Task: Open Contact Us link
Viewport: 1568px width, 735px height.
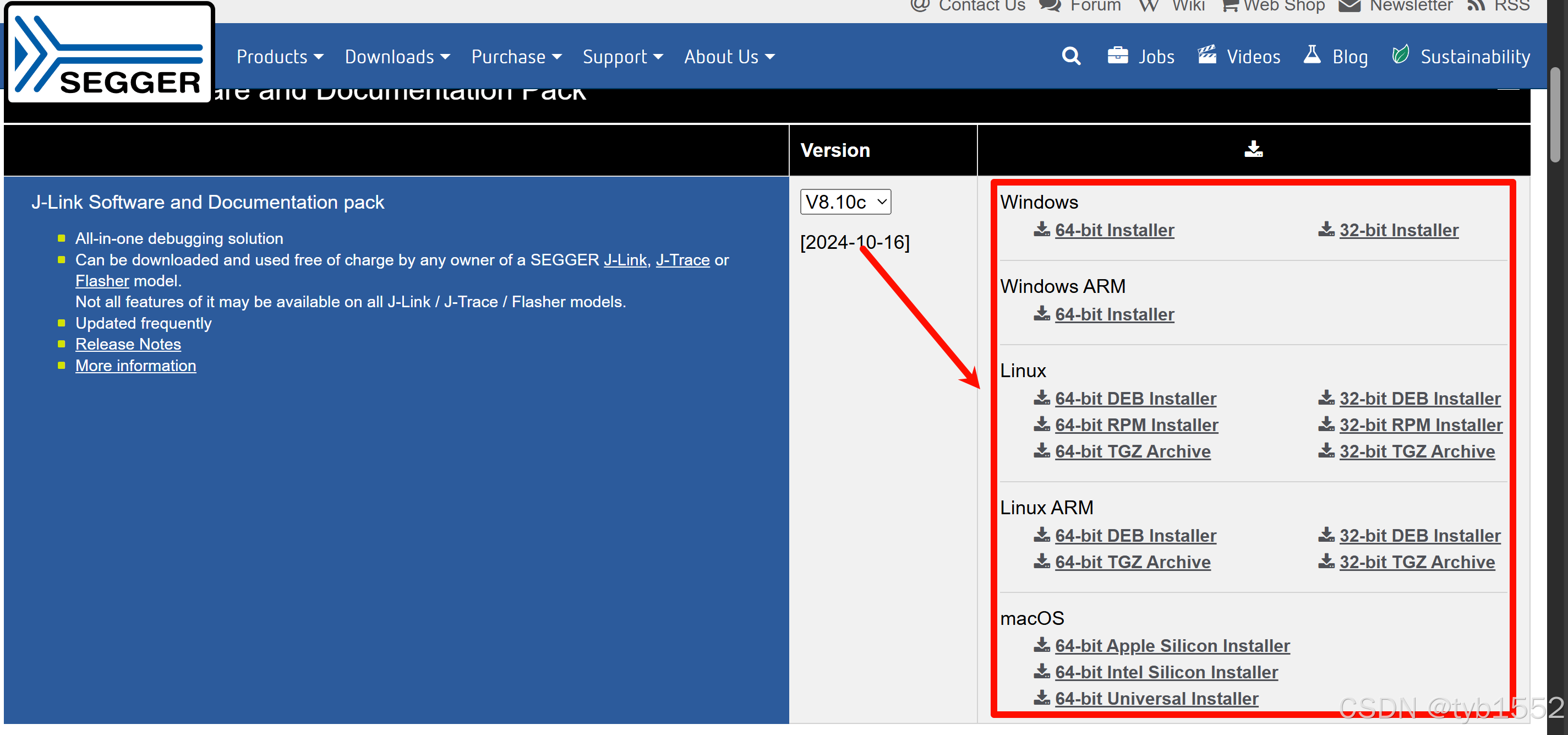Action: tap(982, 6)
